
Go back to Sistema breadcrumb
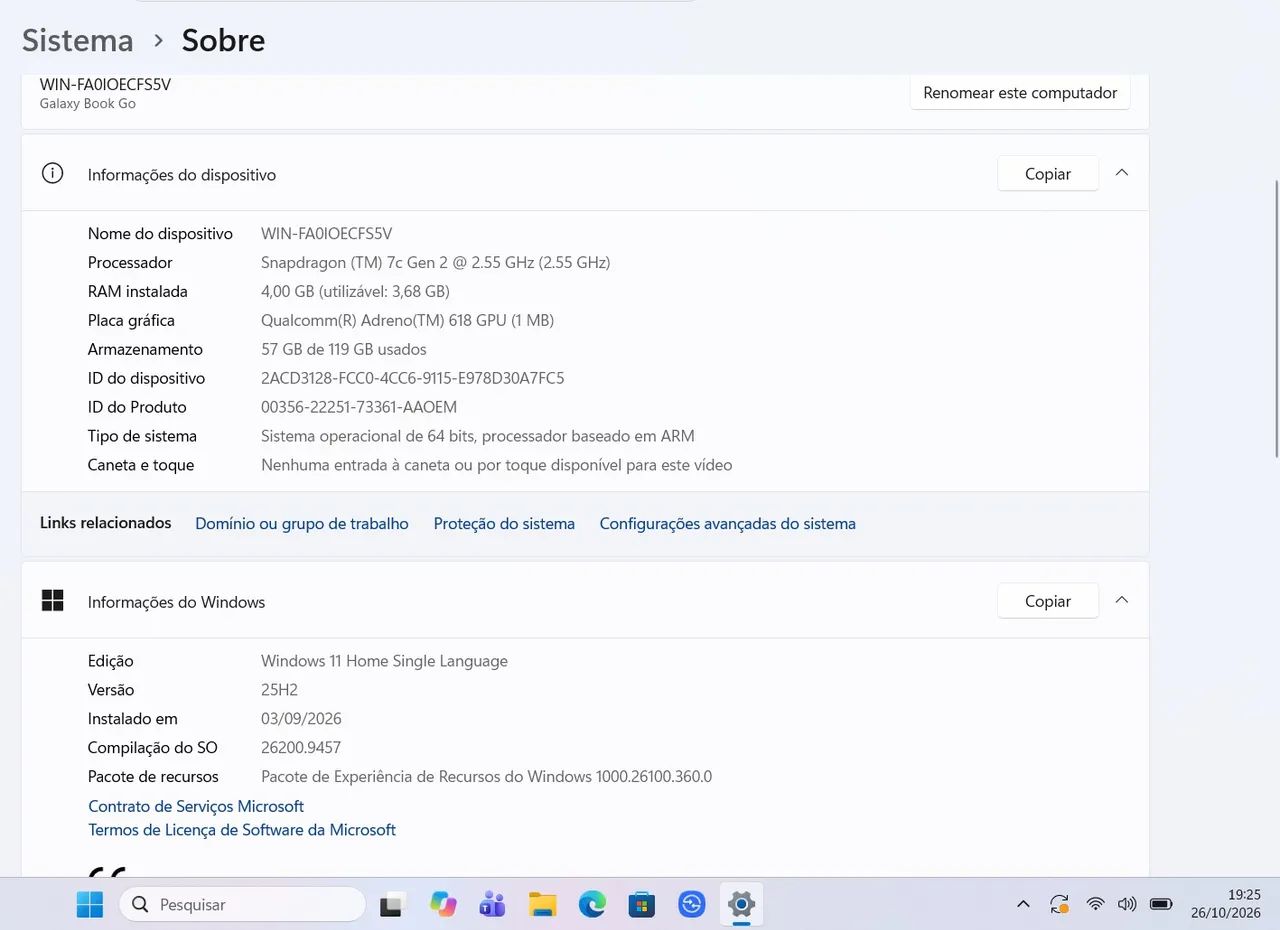coord(78,40)
